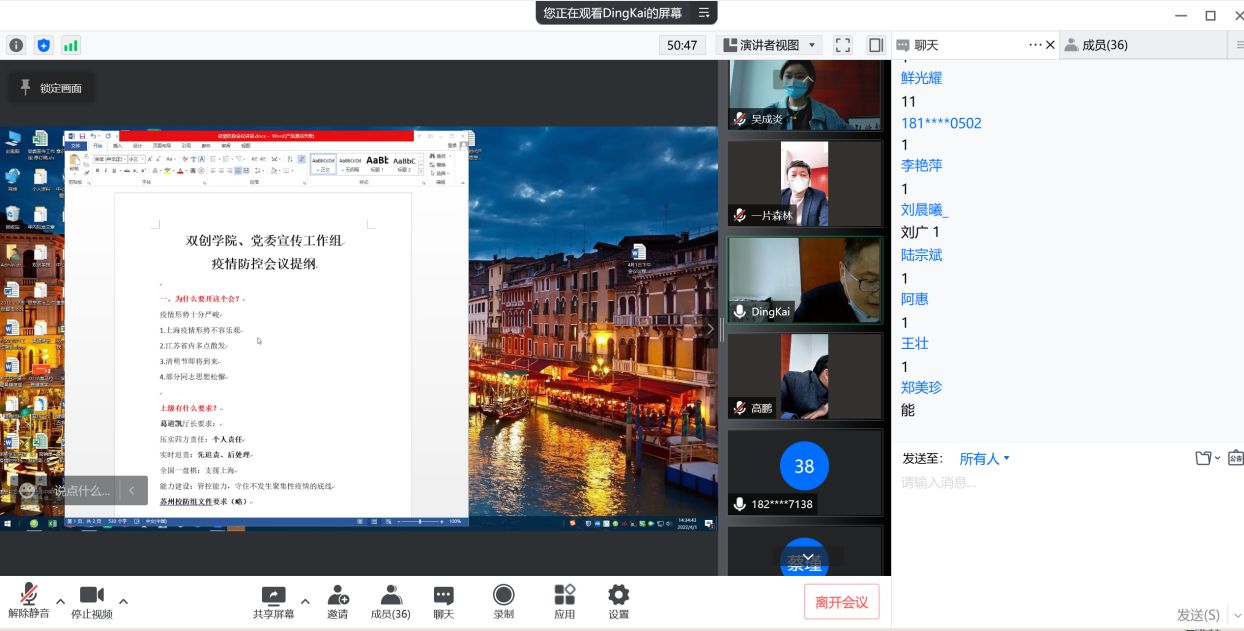This screenshot has height=631, width=1244.
Task: Expand audio options arrow beside 解除静音
Action: click(x=60, y=601)
